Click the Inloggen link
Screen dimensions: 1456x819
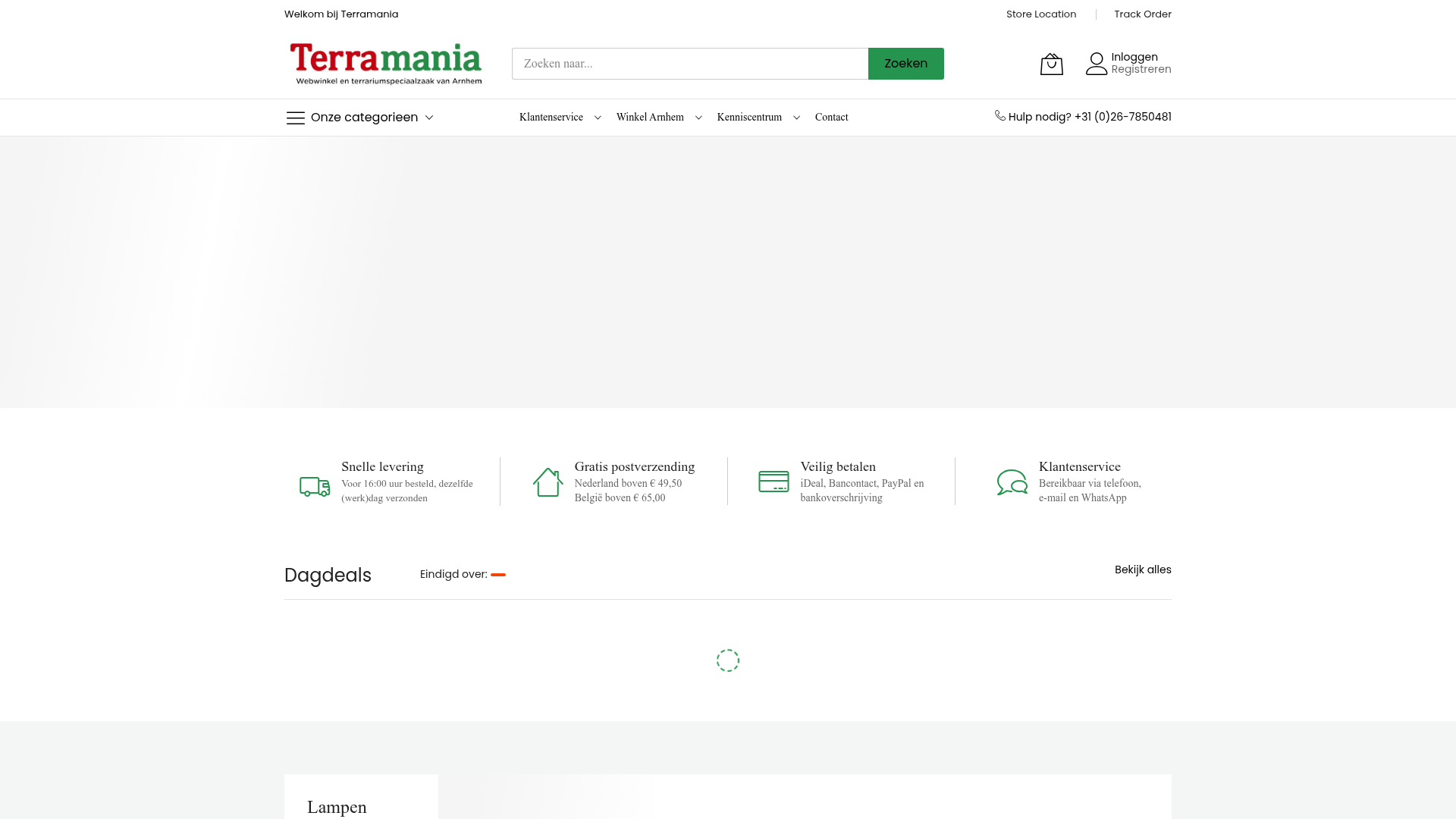(1134, 57)
